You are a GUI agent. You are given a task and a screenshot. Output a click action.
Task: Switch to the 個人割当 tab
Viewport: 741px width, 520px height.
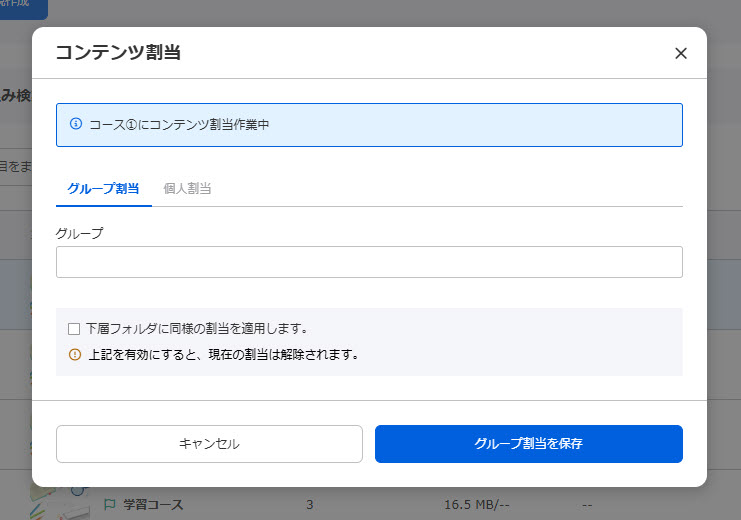pyautogui.click(x=187, y=189)
